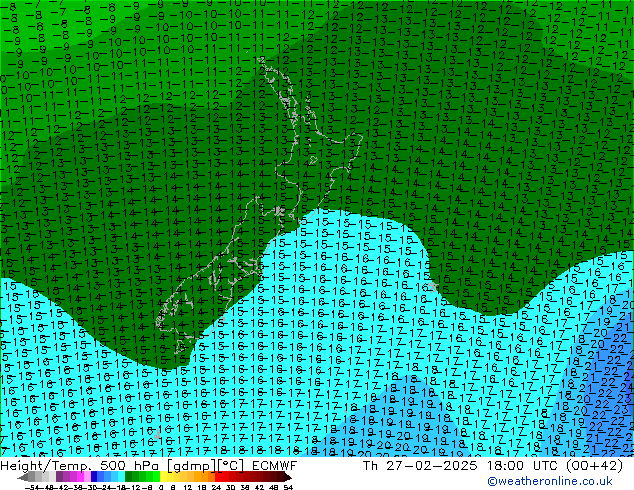Click the [gdmp] unit label

coord(180,465)
